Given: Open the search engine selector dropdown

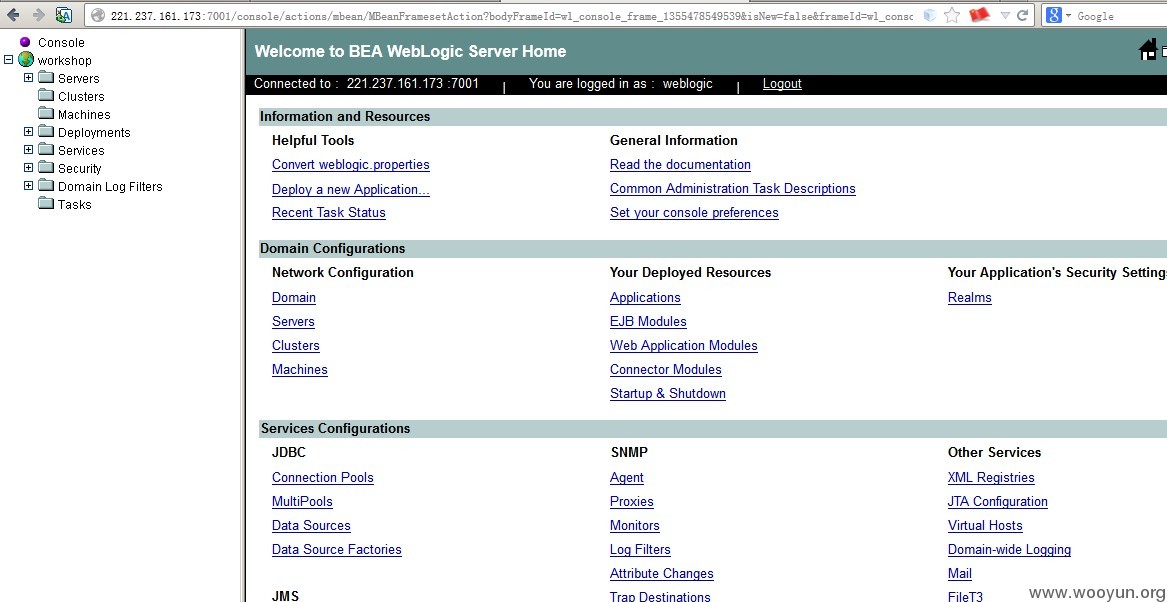Looking at the screenshot, I should tap(1069, 16).
